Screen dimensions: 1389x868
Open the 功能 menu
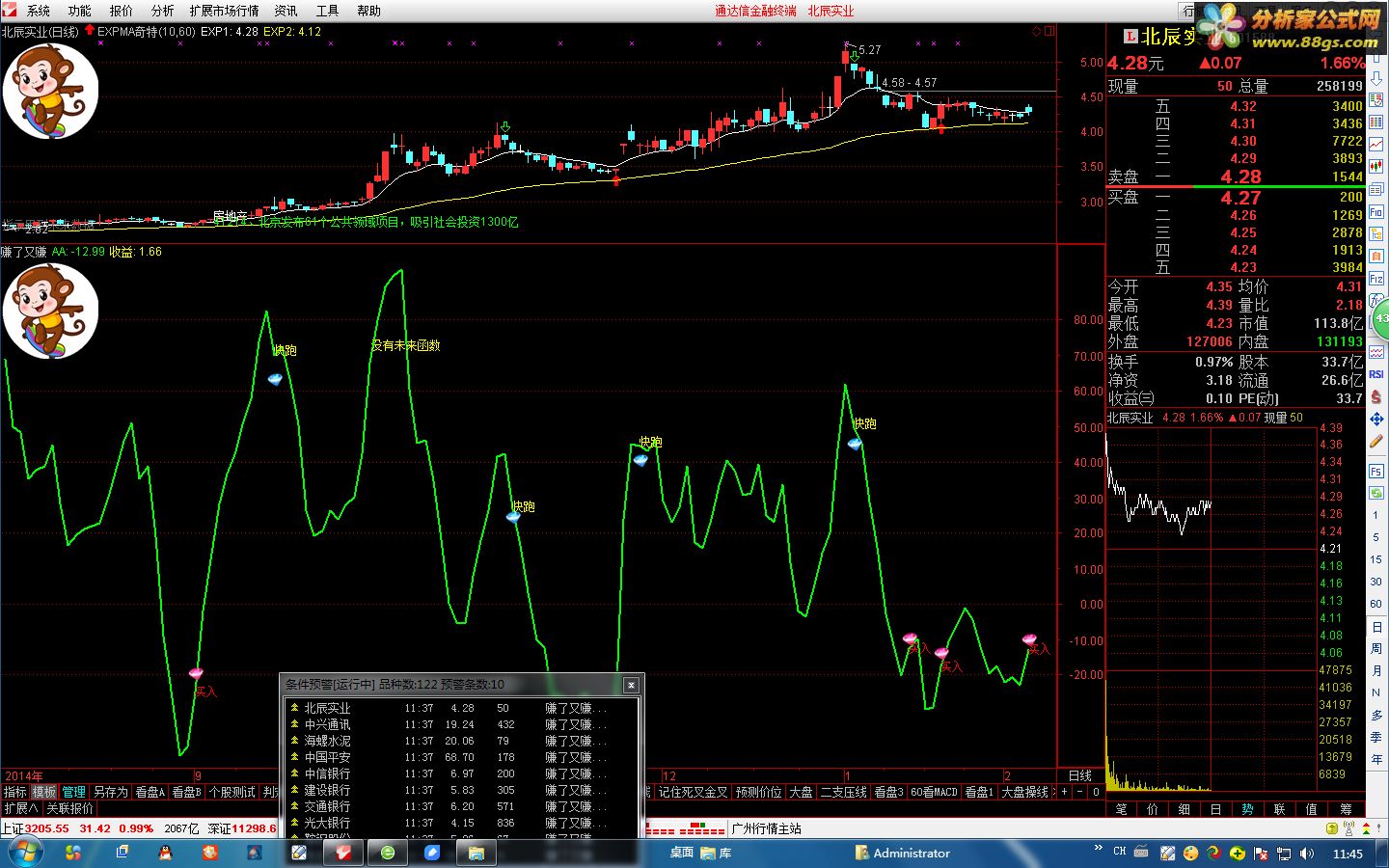coord(79,11)
